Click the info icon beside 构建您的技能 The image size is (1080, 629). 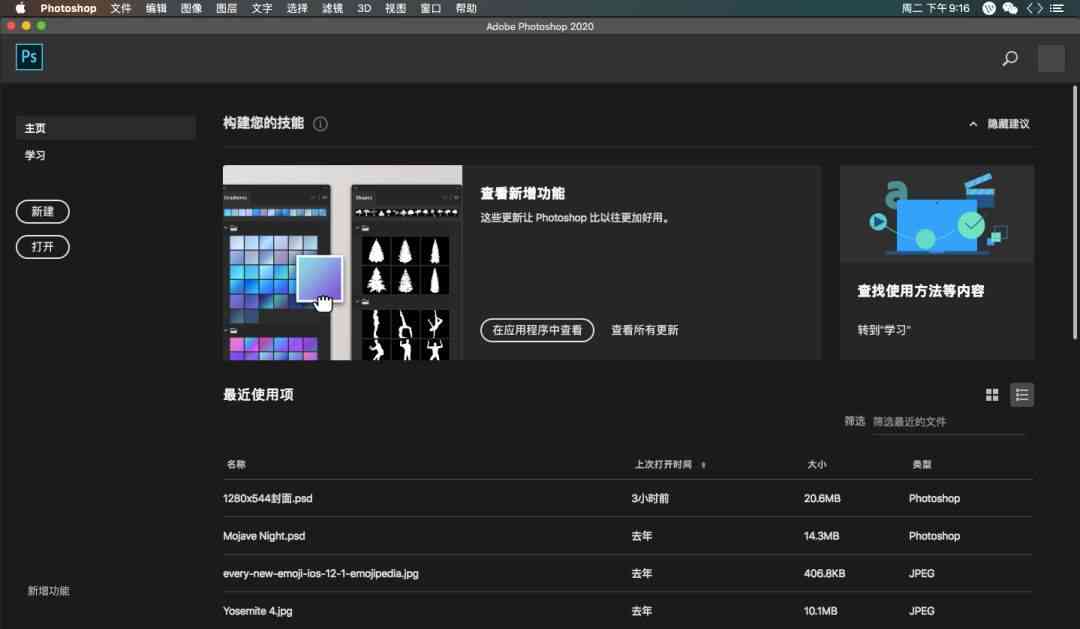click(x=320, y=124)
